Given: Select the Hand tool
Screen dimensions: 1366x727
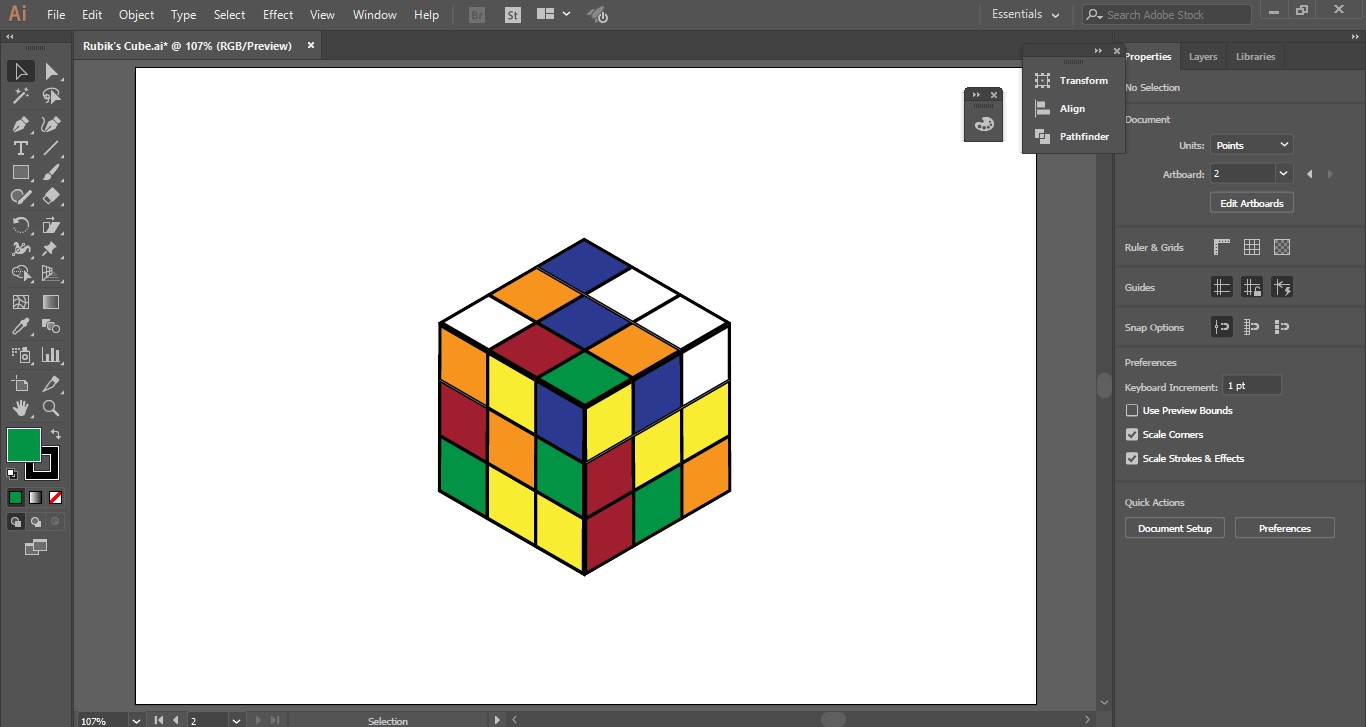Looking at the screenshot, I should pyautogui.click(x=20, y=408).
